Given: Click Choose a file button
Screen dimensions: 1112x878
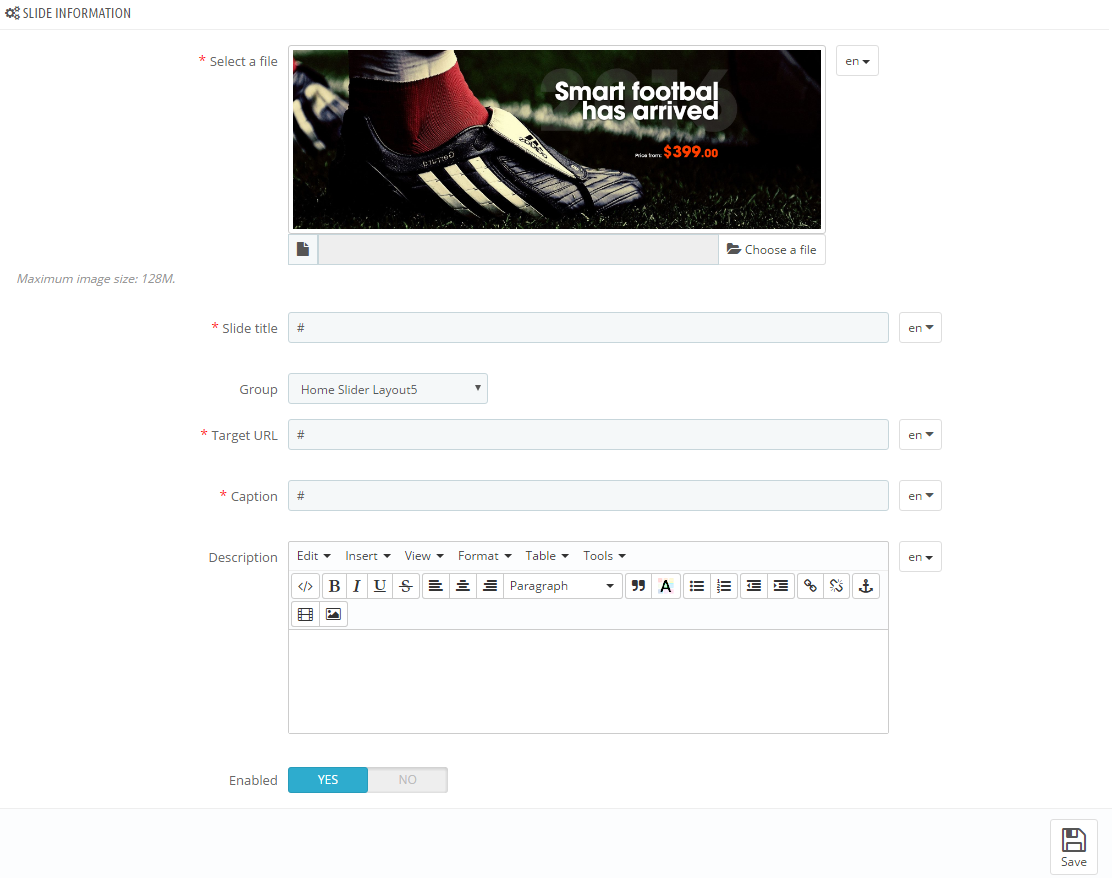Looking at the screenshot, I should [x=772, y=250].
